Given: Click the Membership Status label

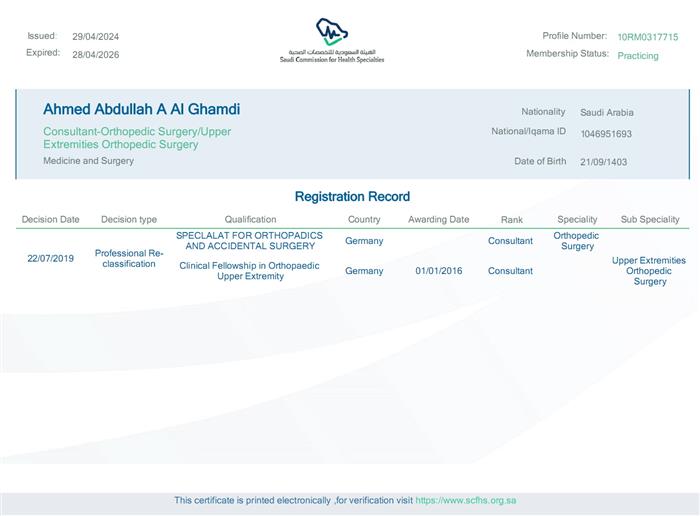Looking at the screenshot, I should pyautogui.click(x=567, y=54).
